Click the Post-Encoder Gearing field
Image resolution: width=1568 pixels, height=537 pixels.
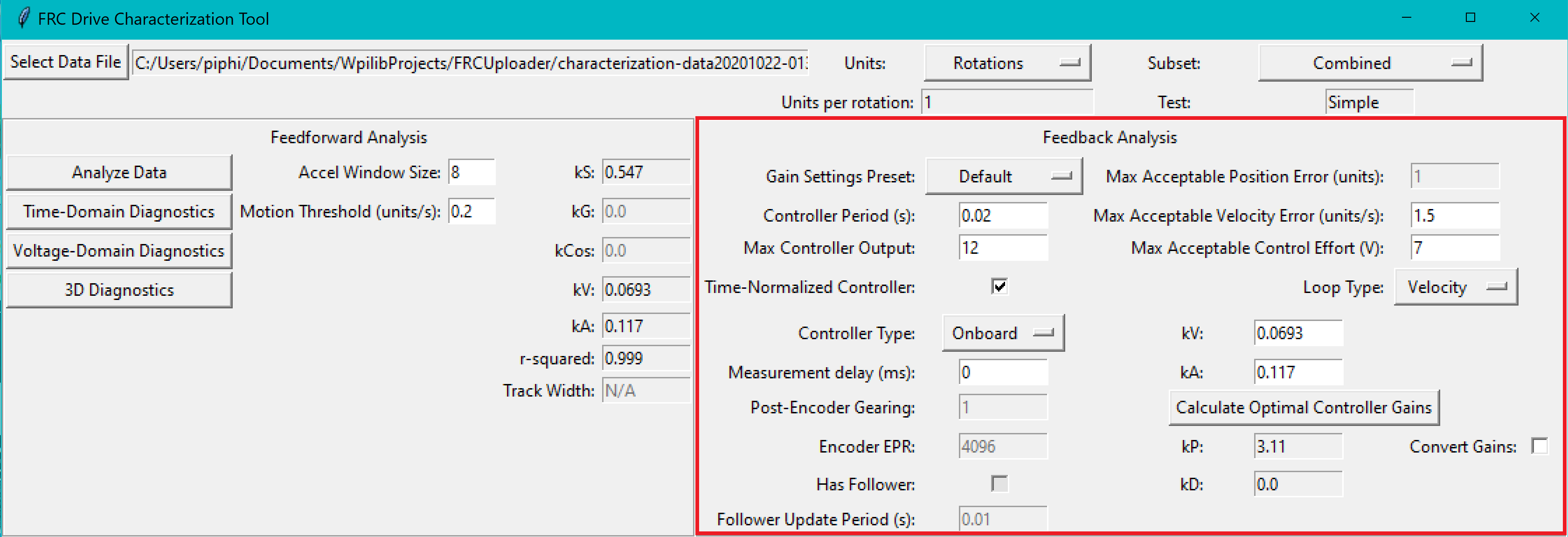[1003, 407]
